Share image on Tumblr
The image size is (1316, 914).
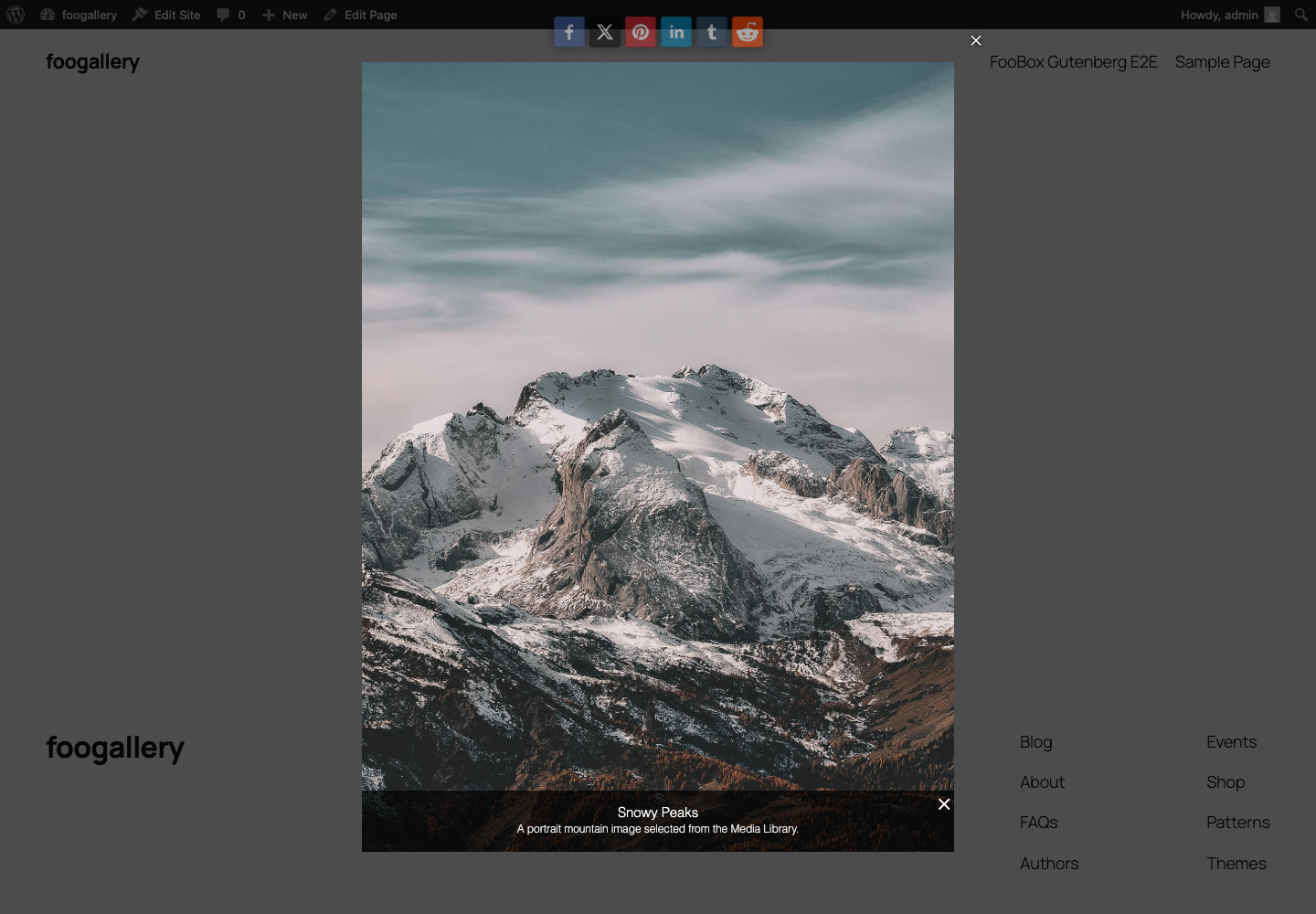coord(711,32)
